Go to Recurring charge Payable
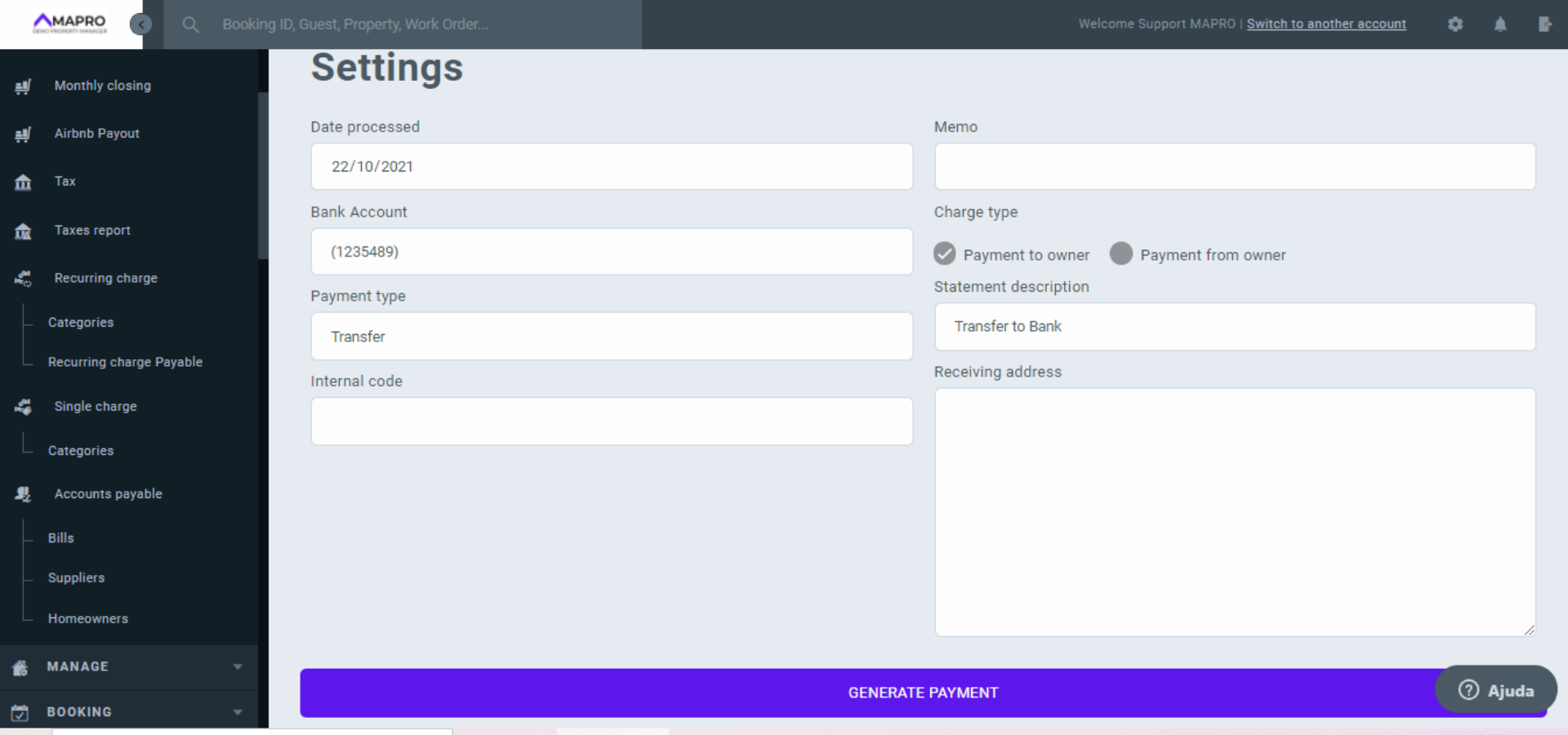 coord(125,362)
